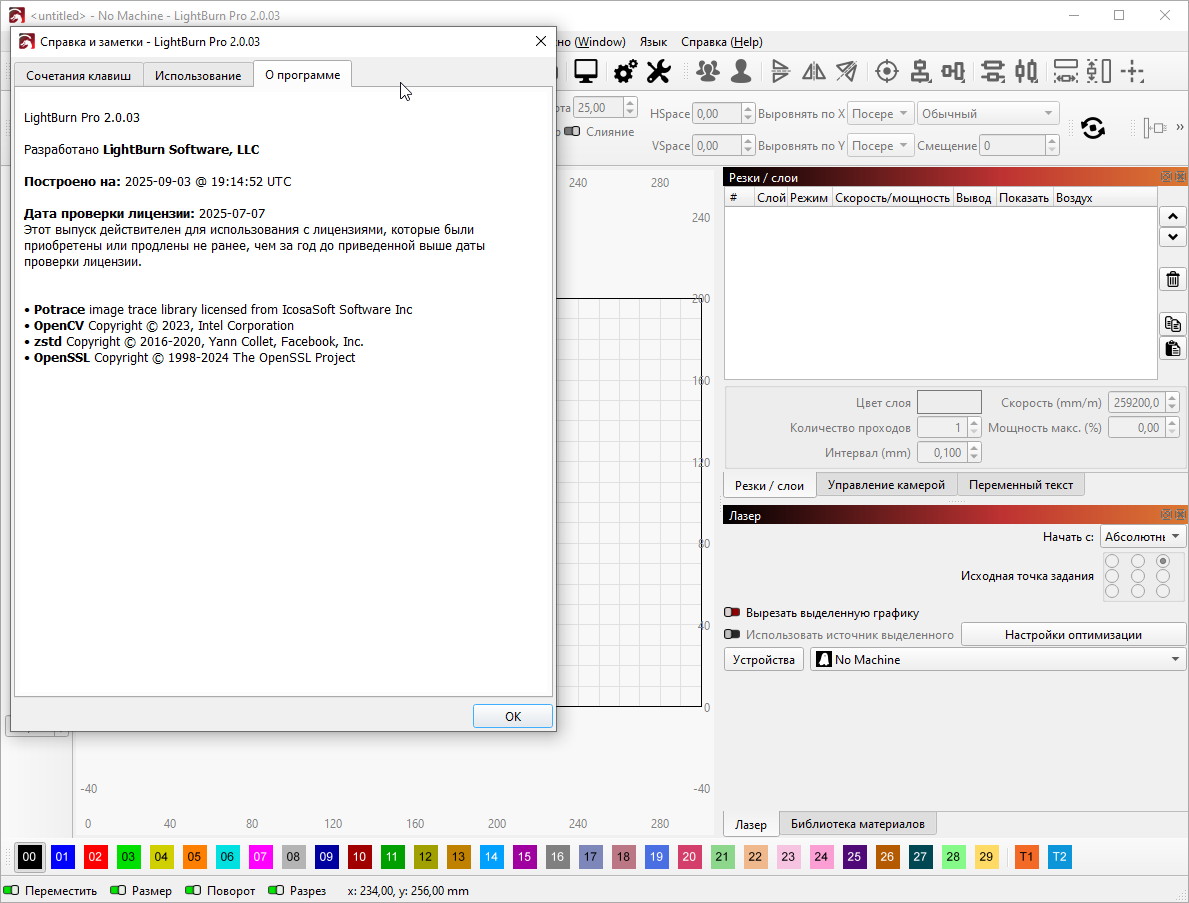Image resolution: width=1189 pixels, height=903 pixels.
Task: Toggle Размер switch in status bar
Action: 118,890
